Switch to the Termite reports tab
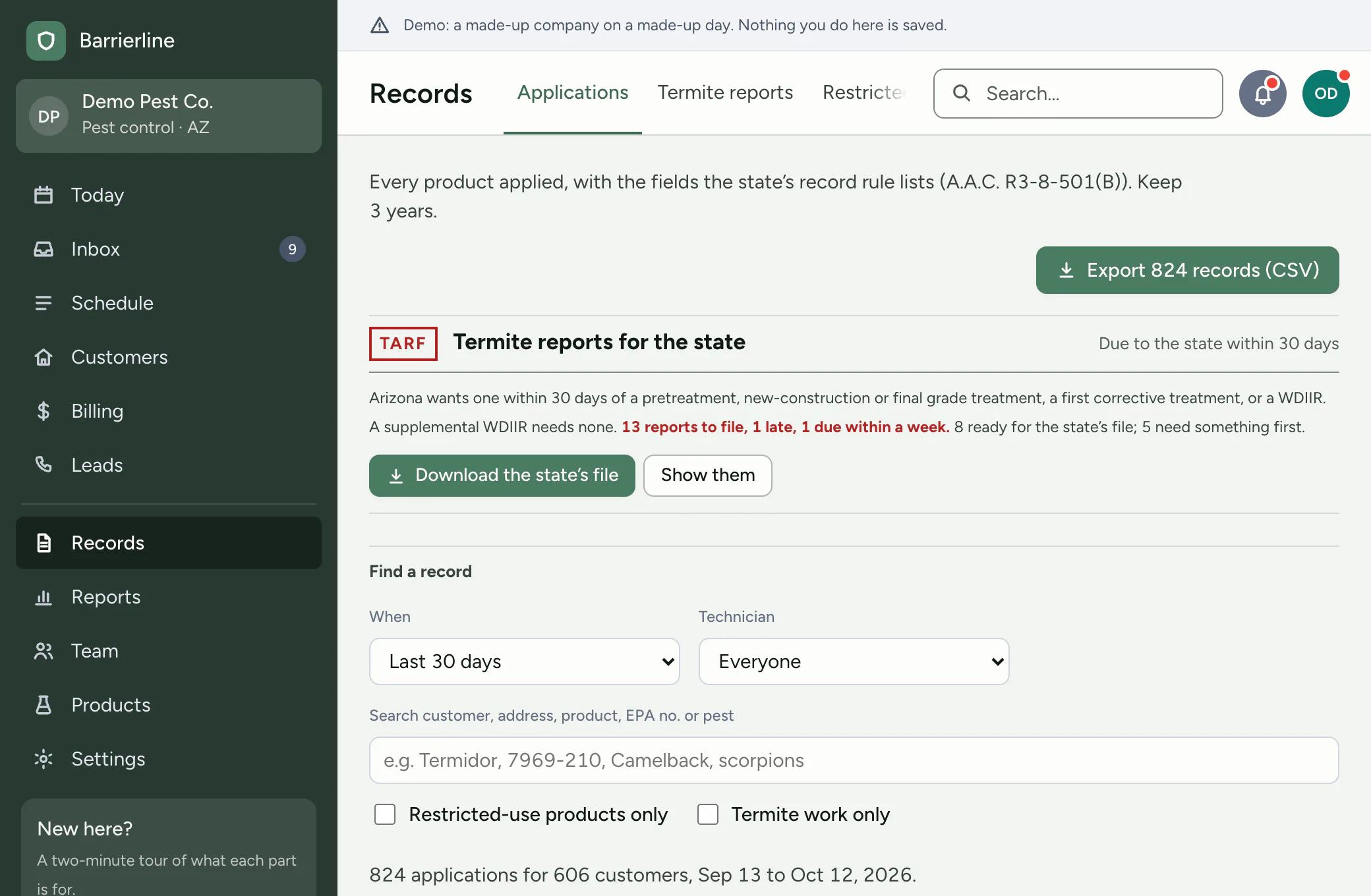The width and height of the screenshot is (1371, 896). (725, 92)
